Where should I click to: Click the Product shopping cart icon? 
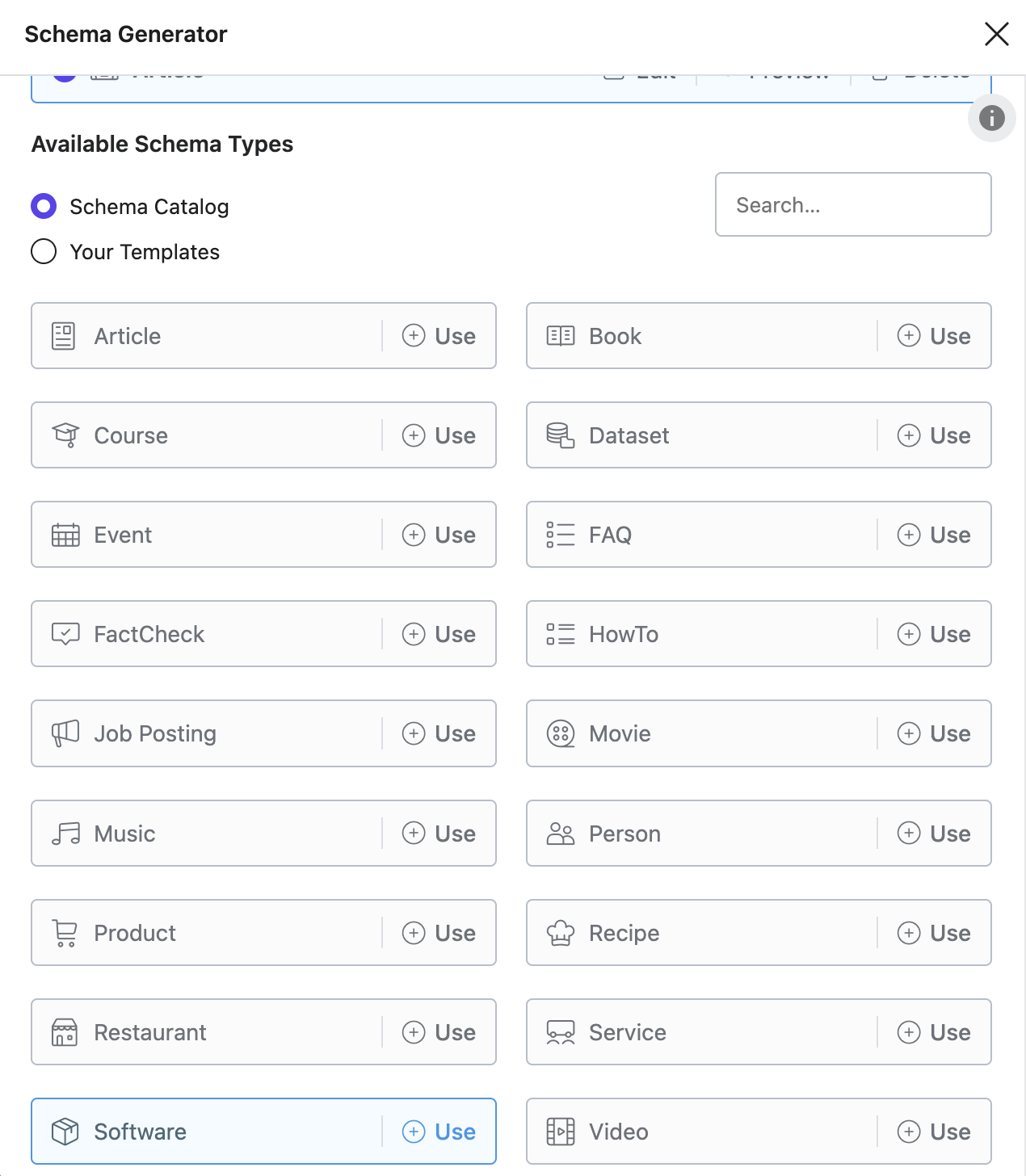pos(65,933)
